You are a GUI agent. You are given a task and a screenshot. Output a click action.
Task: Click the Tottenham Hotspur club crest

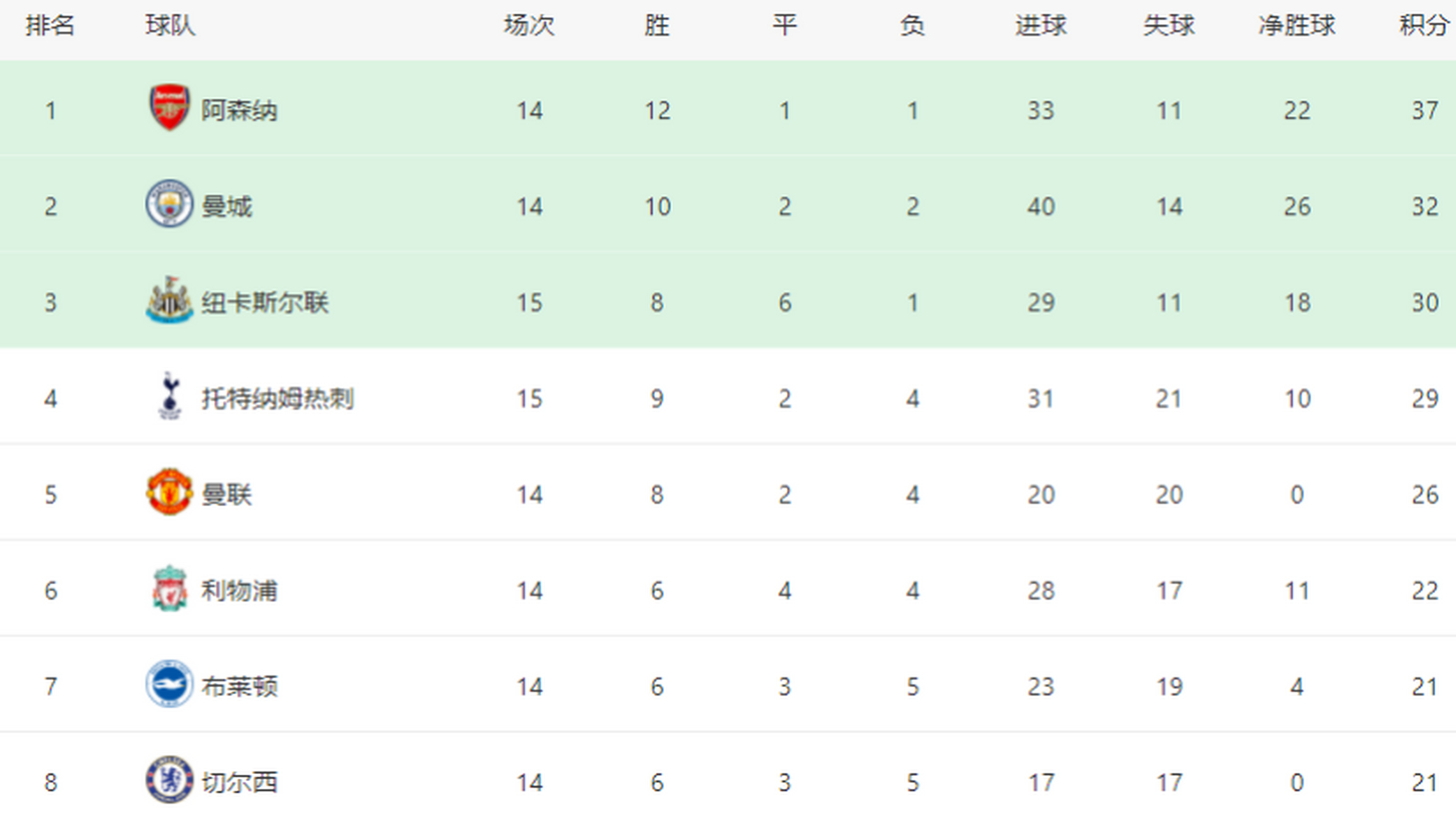point(169,397)
